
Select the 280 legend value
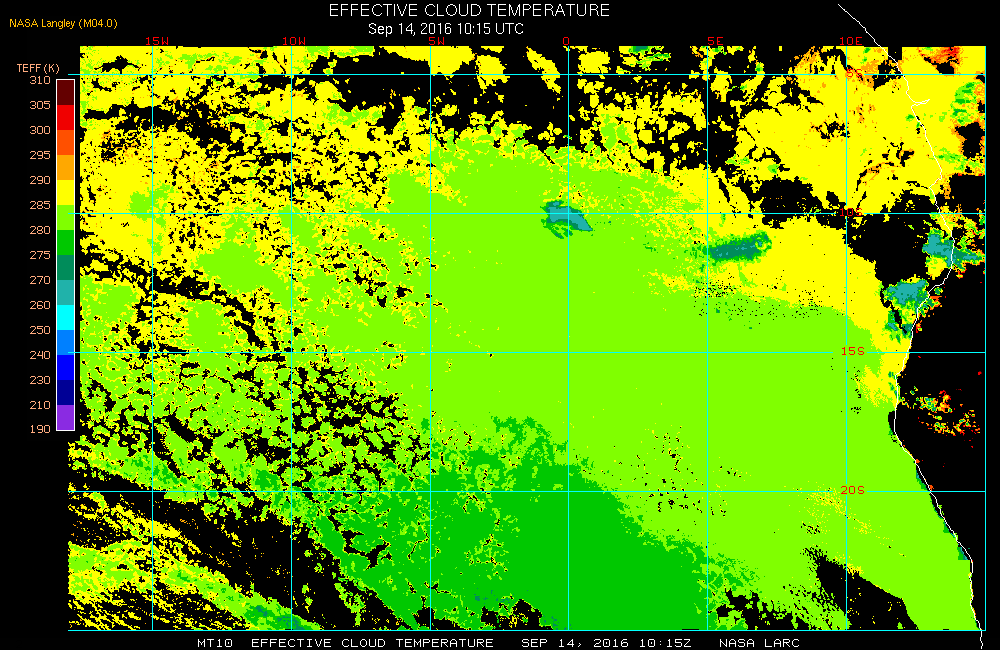40,230
